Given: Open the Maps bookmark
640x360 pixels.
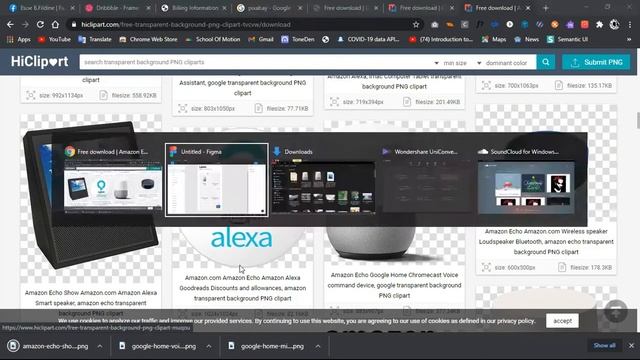Looking at the screenshot, I should point(494,39).
